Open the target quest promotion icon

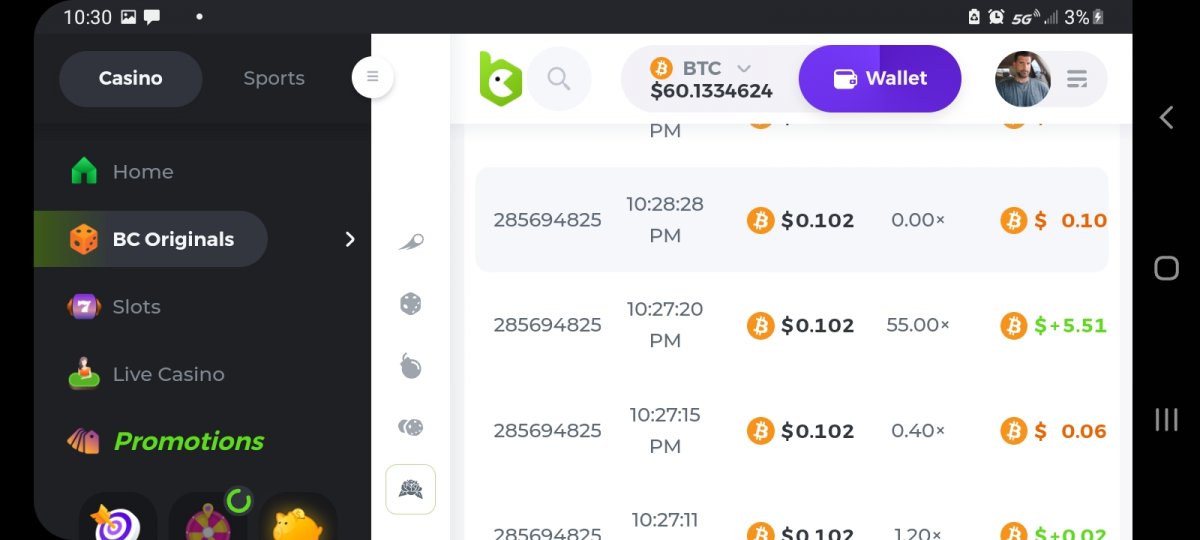[x=118, y=520]
